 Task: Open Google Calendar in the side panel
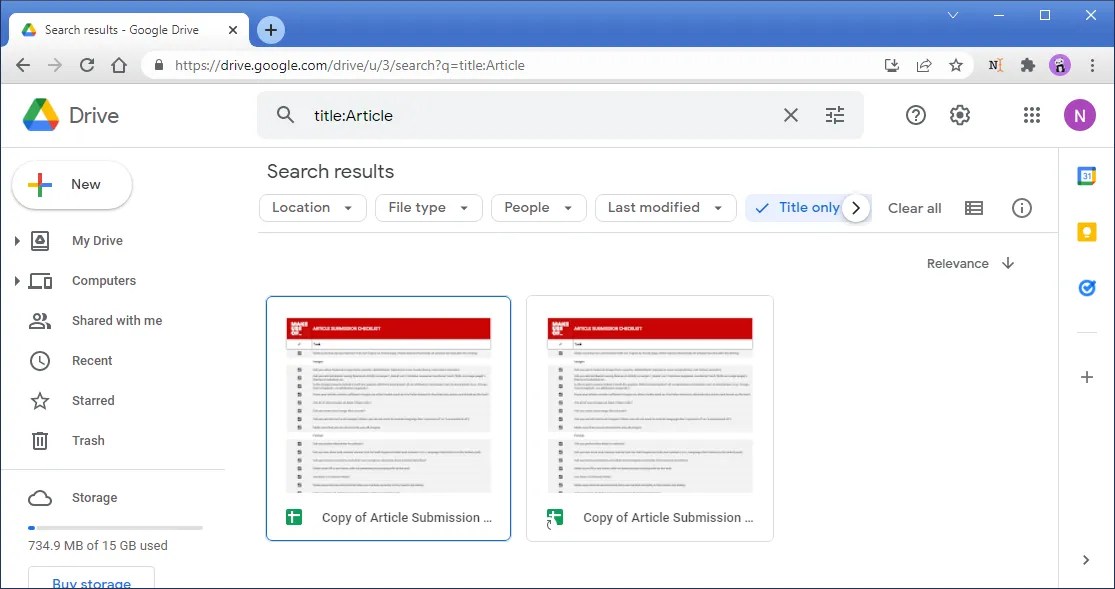(x=1086, y=176)
